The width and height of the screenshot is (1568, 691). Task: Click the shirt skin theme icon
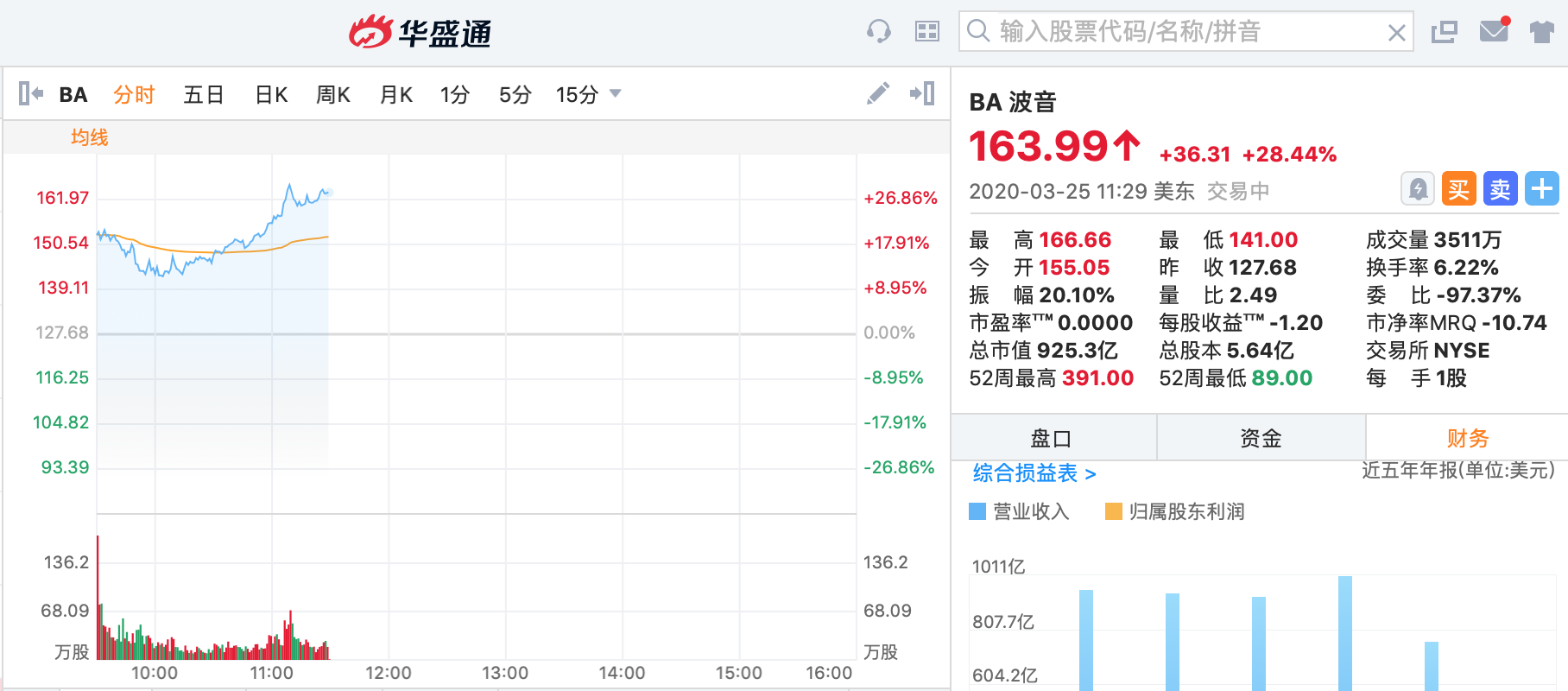[1541, 32]
